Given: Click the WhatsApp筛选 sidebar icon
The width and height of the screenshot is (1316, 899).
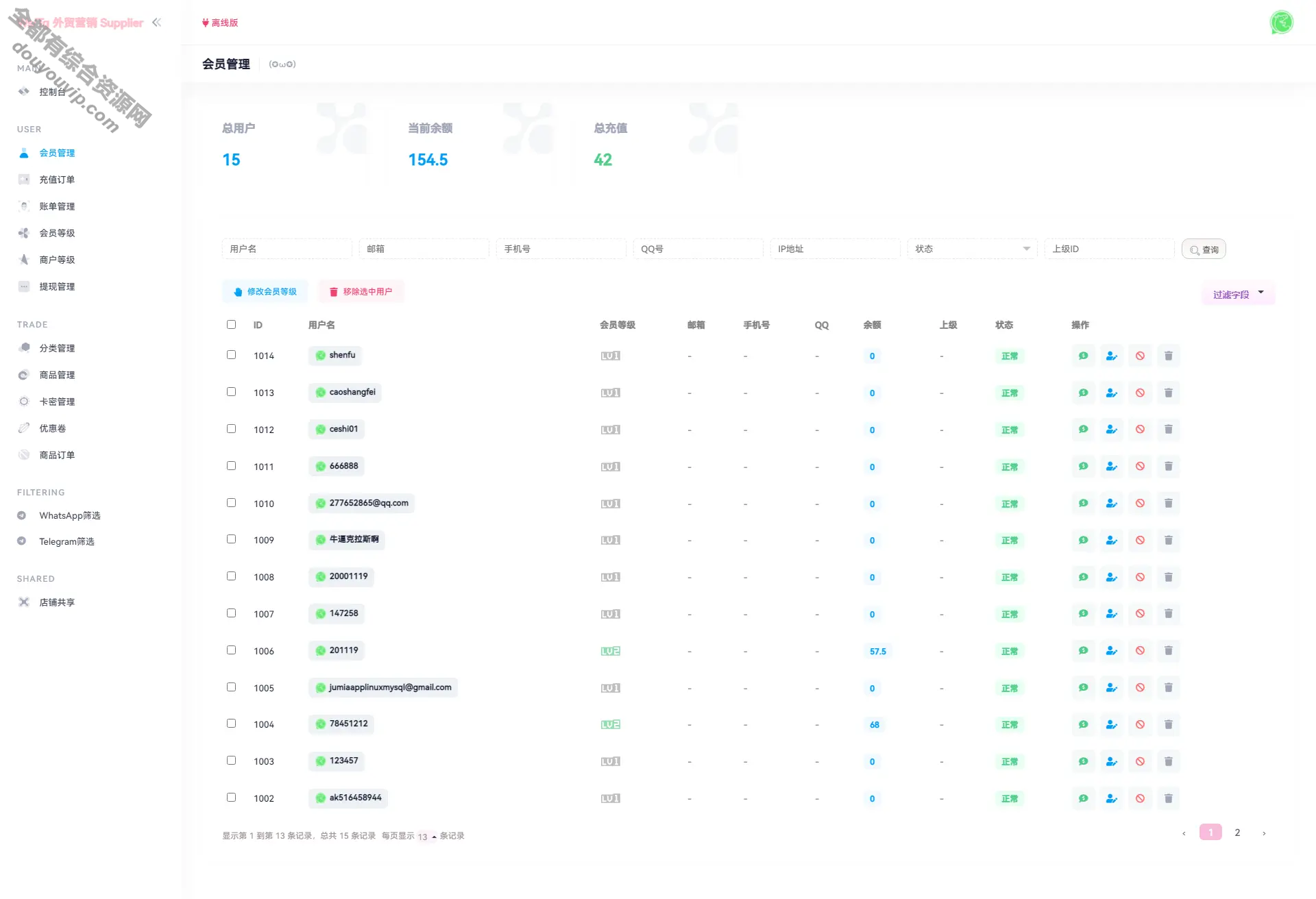Looking at the screenshot, I should [22, 515].
